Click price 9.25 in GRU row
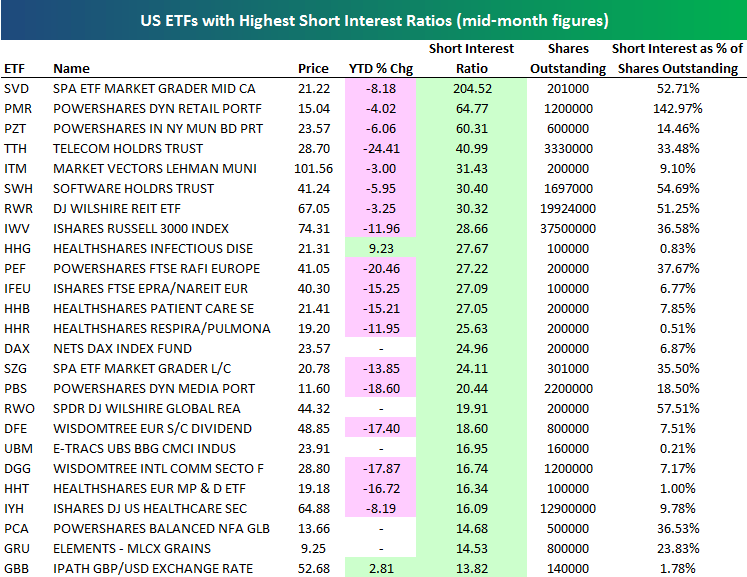 coord(313,549)
